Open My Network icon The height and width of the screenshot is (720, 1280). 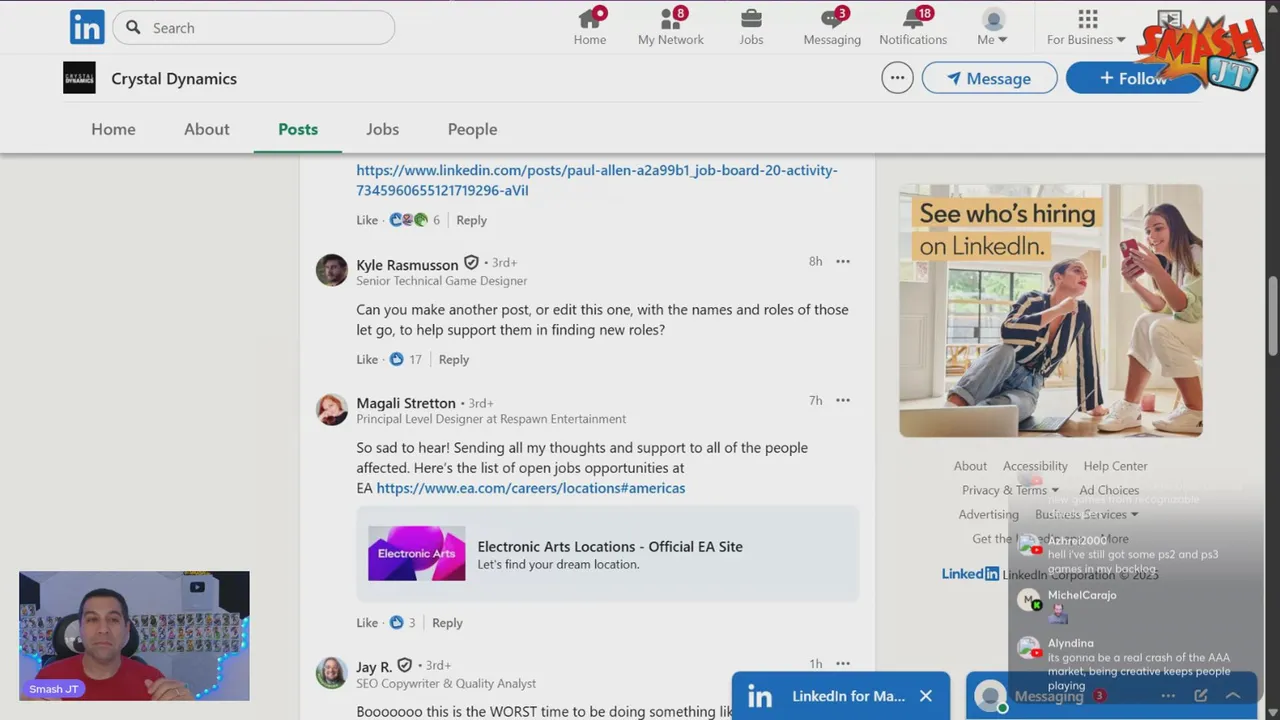(671, 27)
